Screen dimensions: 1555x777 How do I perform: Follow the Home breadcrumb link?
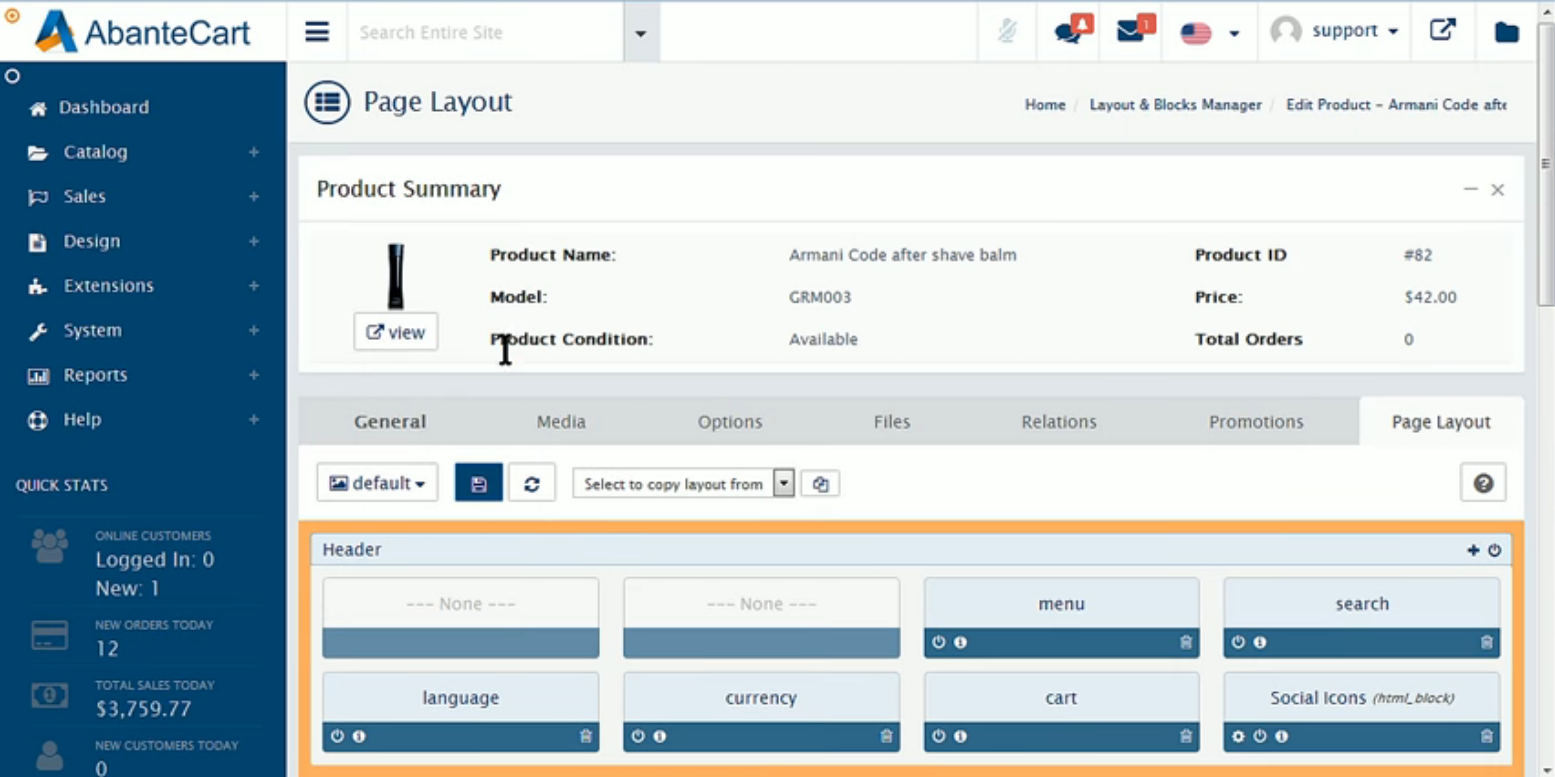click(1045, 104)
